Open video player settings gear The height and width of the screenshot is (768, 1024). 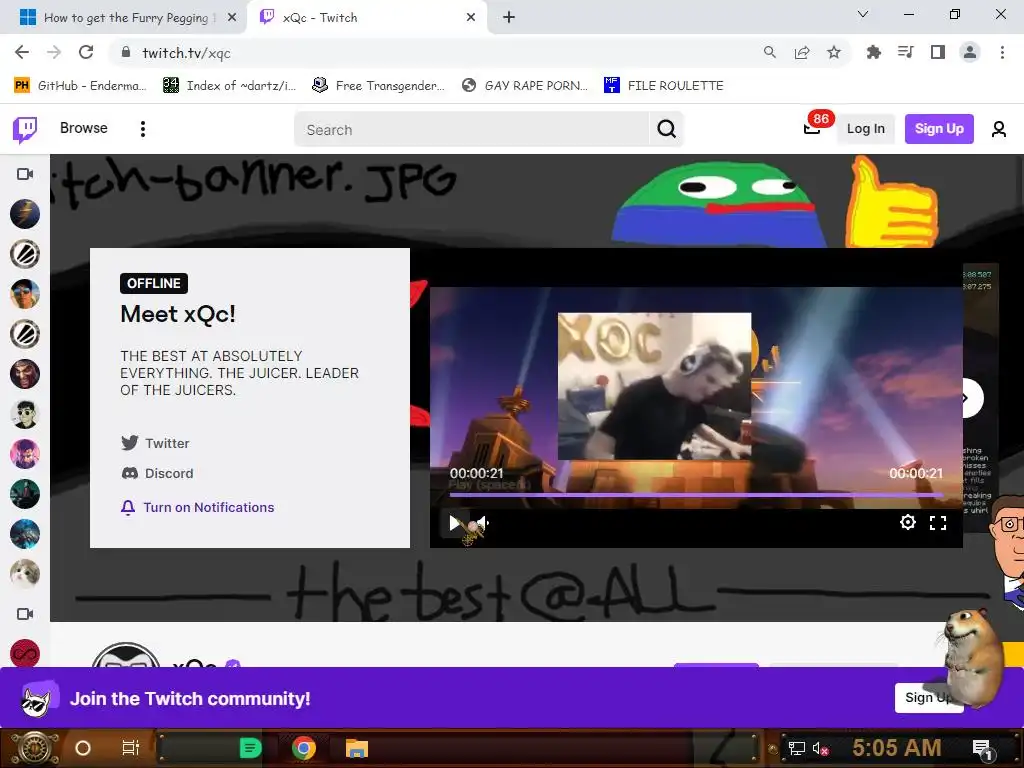coord(908,522)
